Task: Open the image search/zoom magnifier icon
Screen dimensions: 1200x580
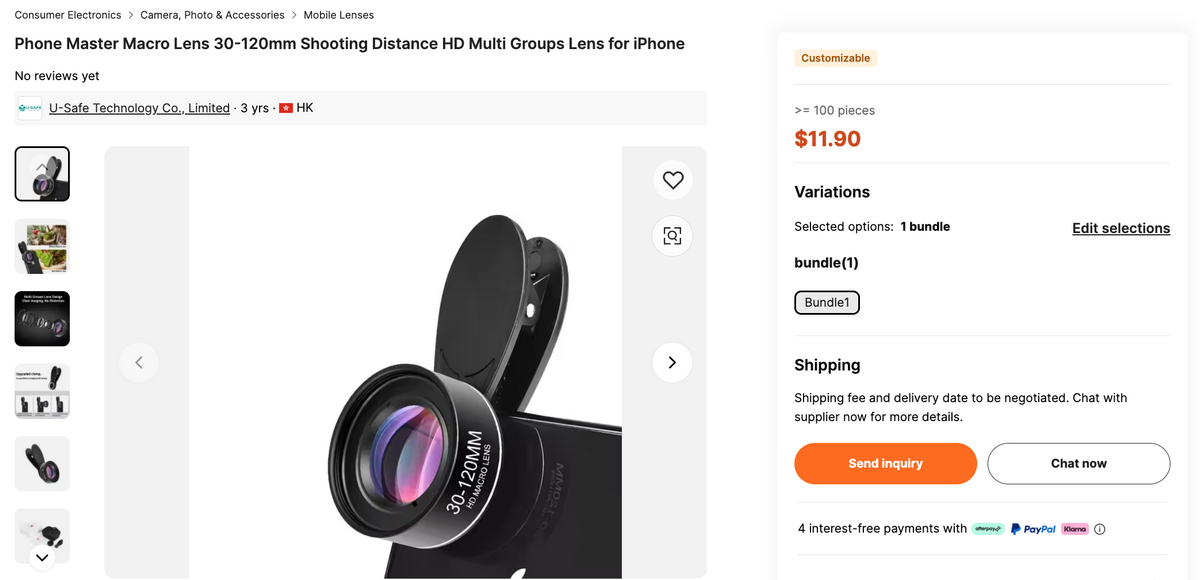Action: pyautogui.click(x=672, y=236)
